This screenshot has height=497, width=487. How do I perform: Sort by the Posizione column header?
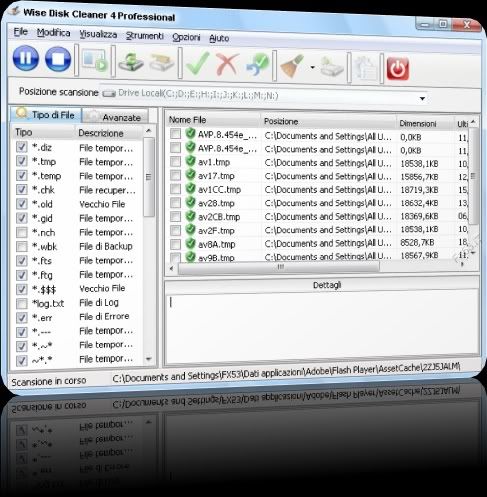[328, 122]
